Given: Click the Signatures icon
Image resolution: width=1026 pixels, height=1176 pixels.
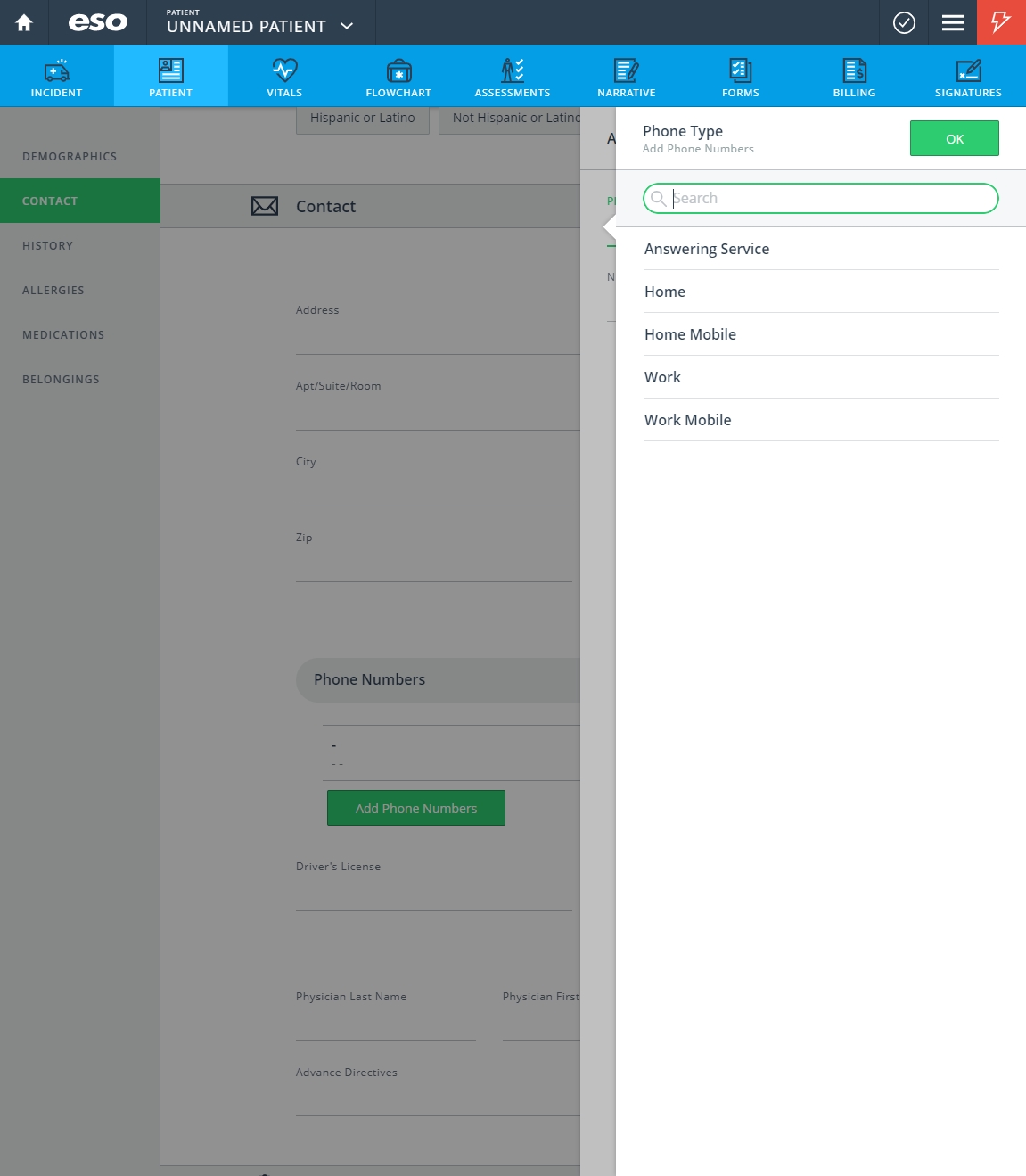Looking at the screenshot, I should (x=968, y=76).
